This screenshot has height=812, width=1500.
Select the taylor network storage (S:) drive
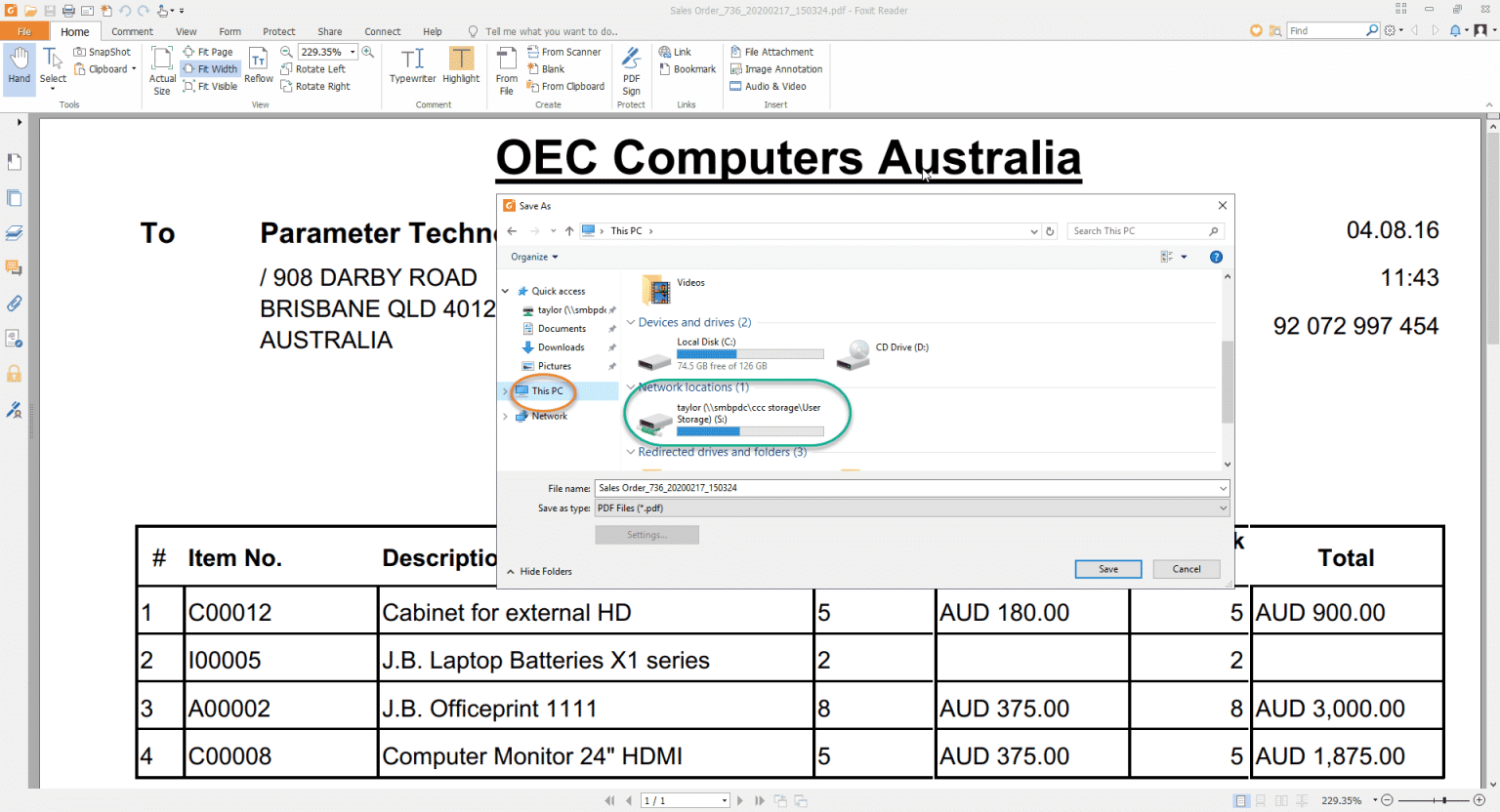(732, 418)
